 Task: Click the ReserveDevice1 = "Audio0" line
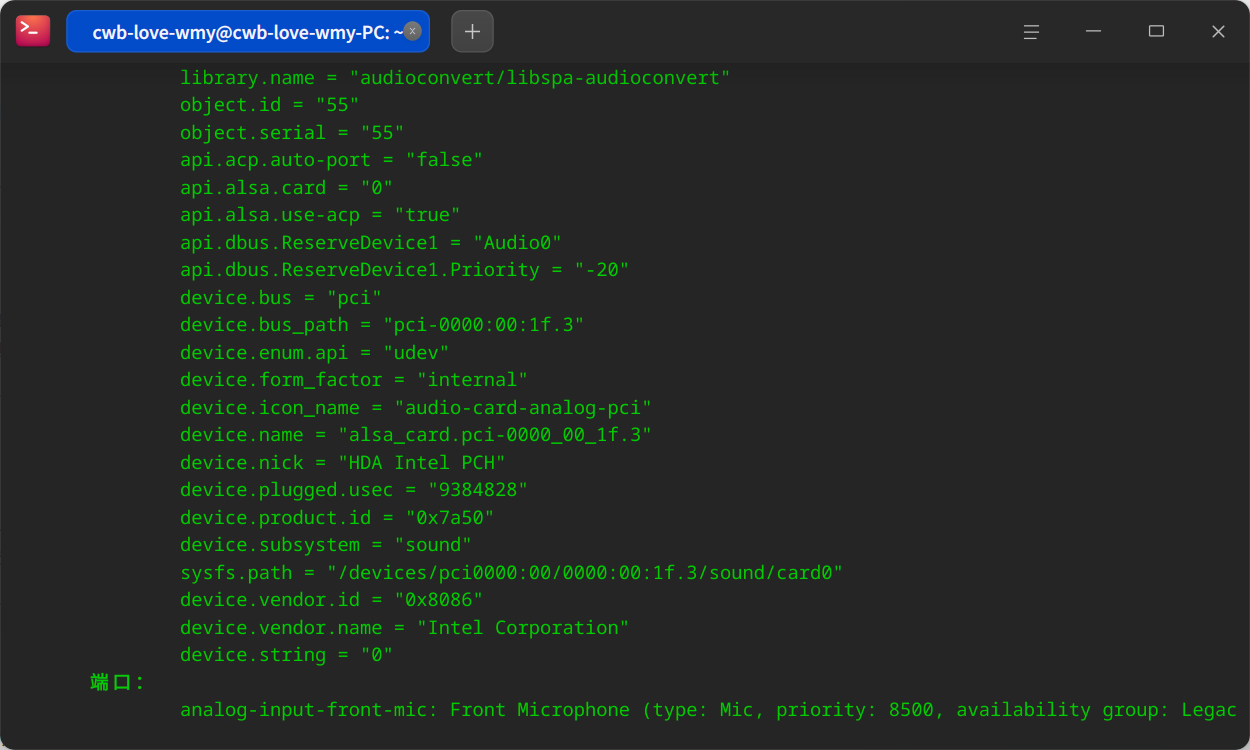pyautogui.click(x=371, y=242)
